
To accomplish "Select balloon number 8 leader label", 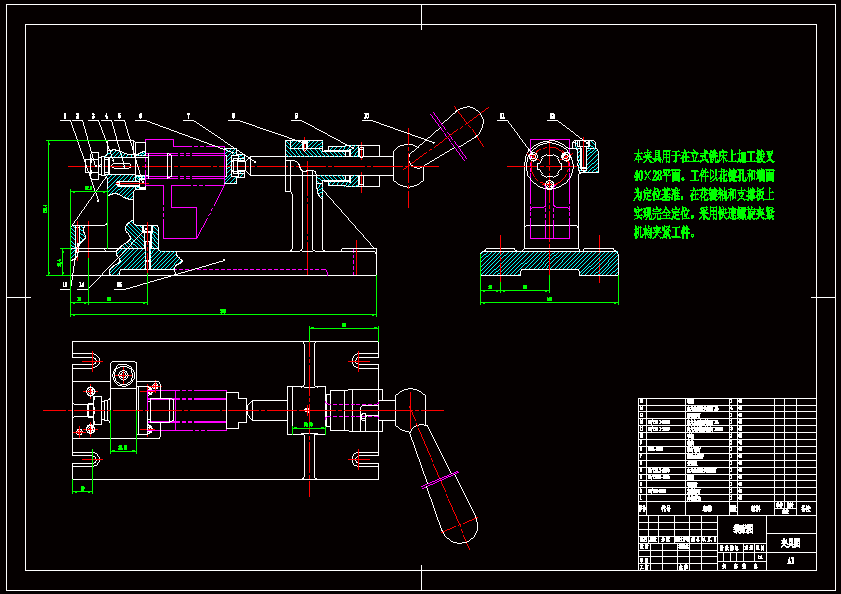I will click(233, 116).
